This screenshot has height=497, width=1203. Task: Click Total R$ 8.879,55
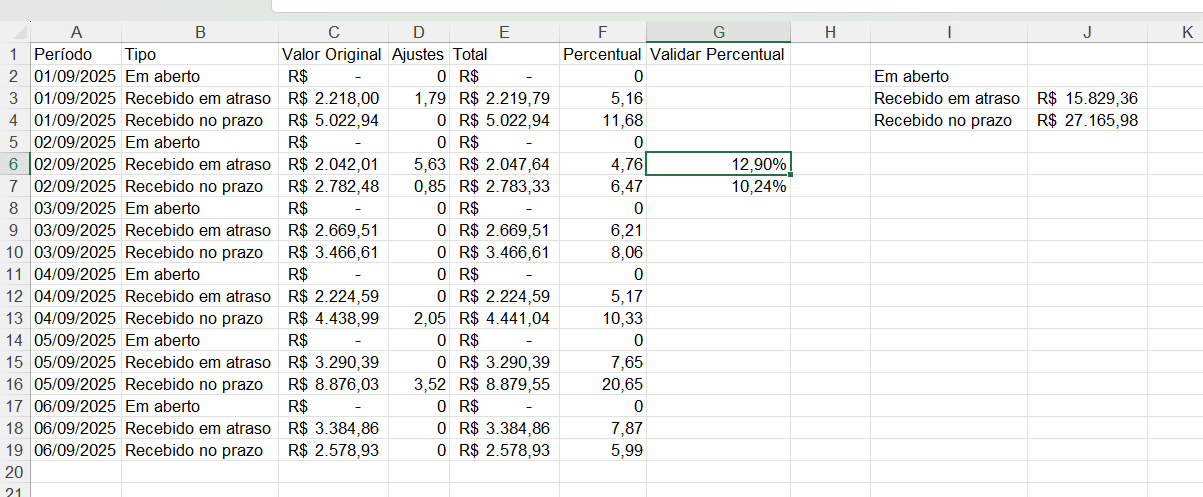505,384
